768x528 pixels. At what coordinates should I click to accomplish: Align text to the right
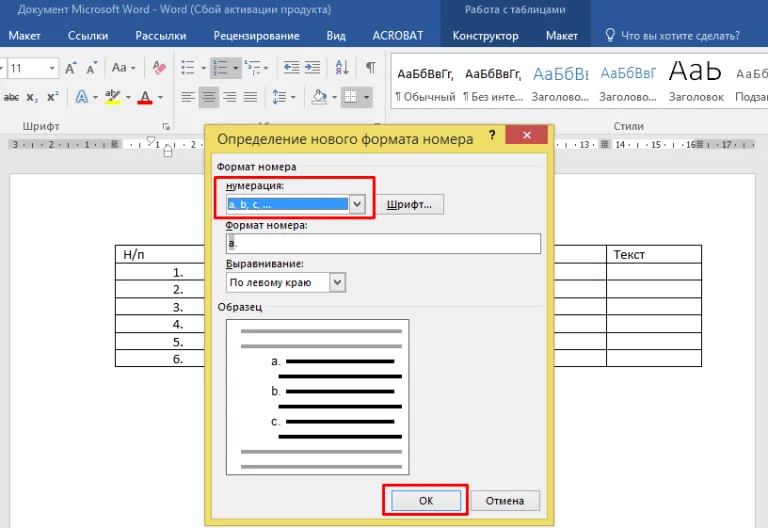point(230,97)
